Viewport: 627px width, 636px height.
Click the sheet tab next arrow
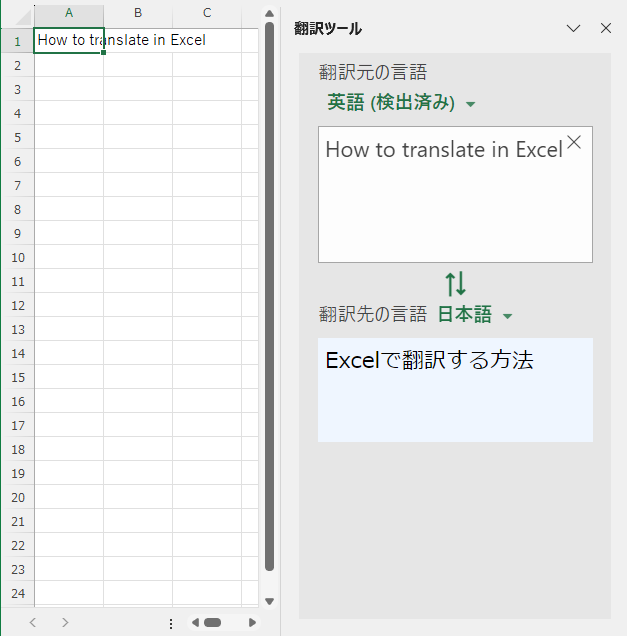point(65,623)
